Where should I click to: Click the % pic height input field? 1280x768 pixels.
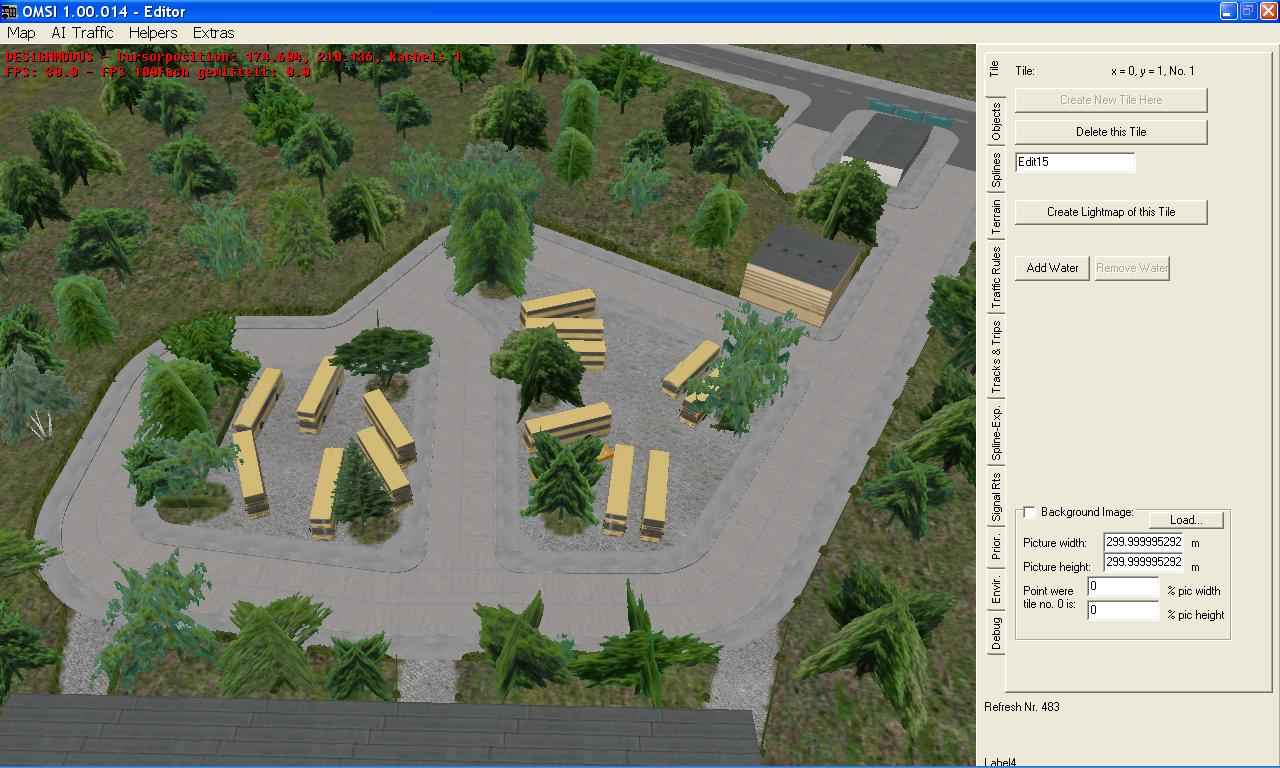[1123, 610]
